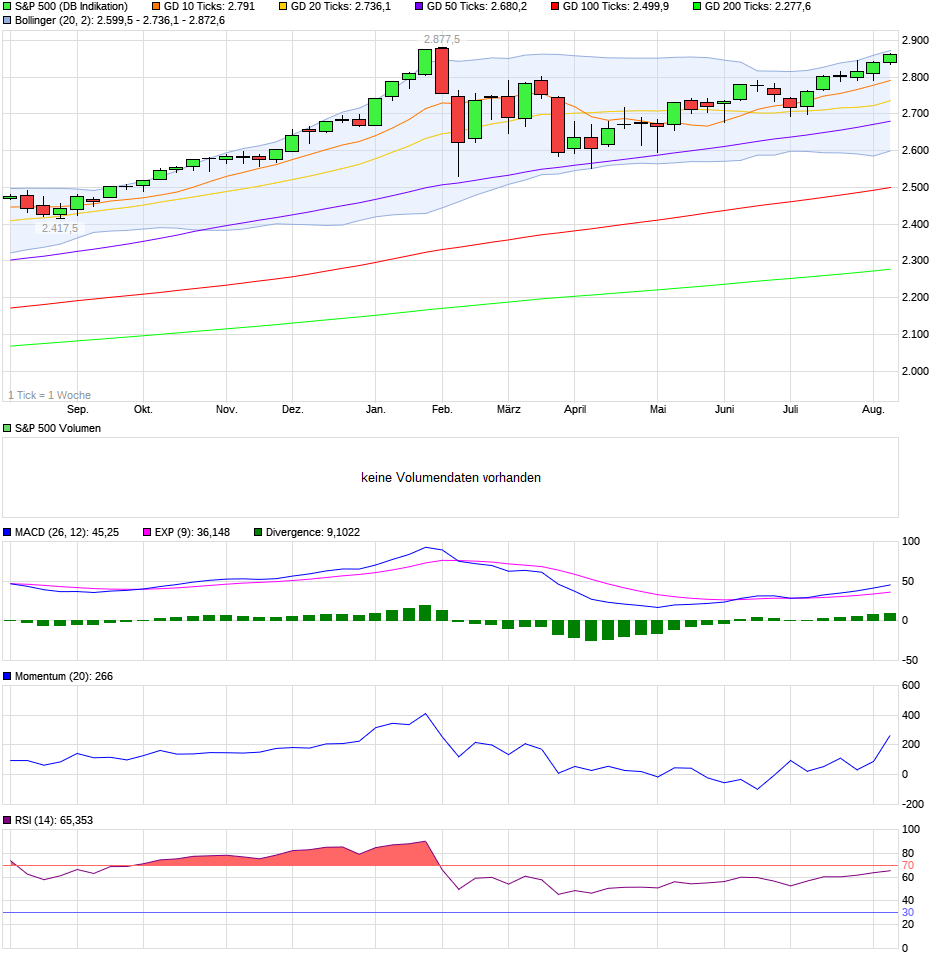Viewport: 940px width, 958px height.
Task: Select the 'GD 200 Ticks: 2.277,6' label
Action: click(758, 6)
